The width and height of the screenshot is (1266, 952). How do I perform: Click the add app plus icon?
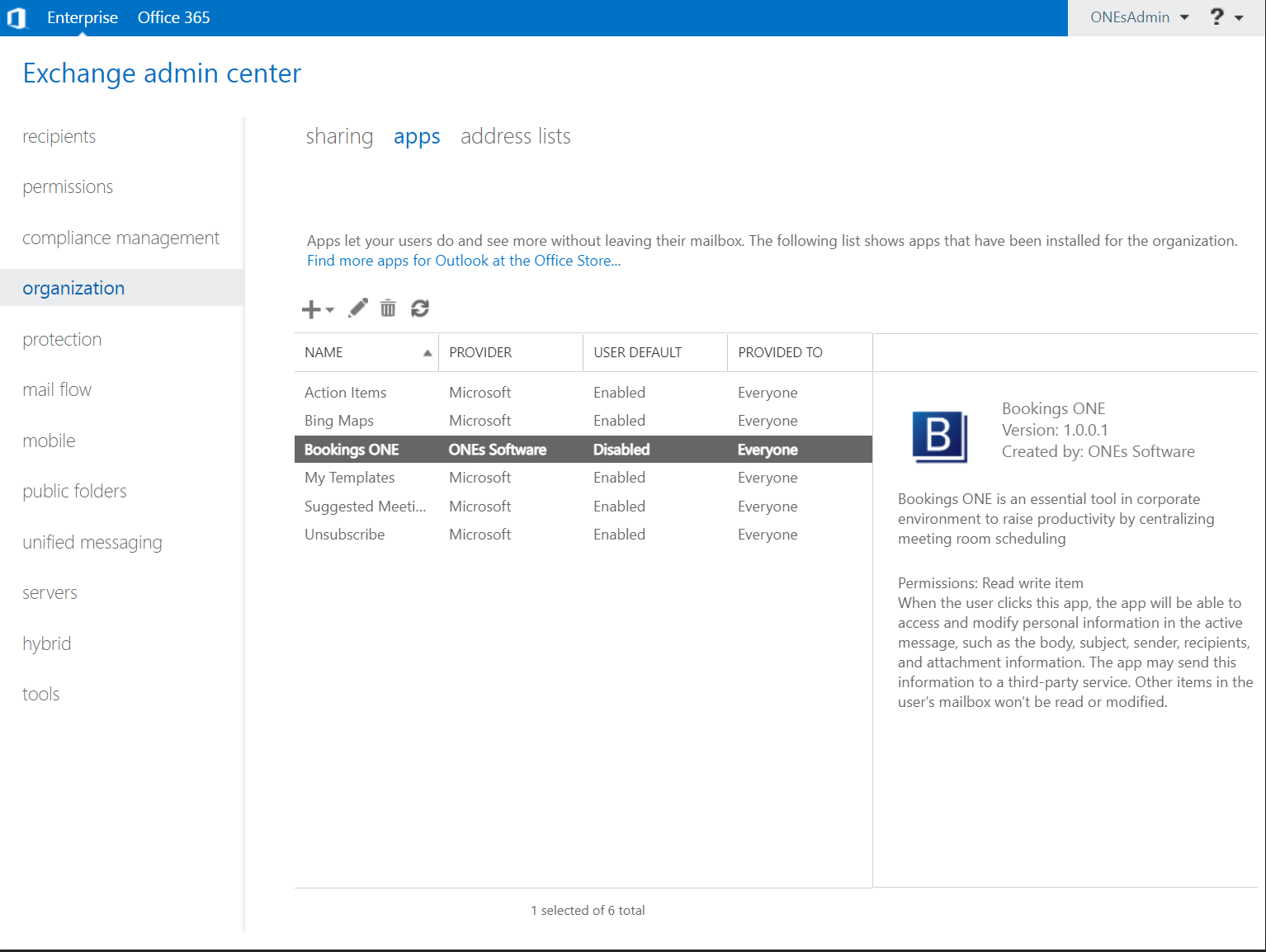tap(311, 309)
